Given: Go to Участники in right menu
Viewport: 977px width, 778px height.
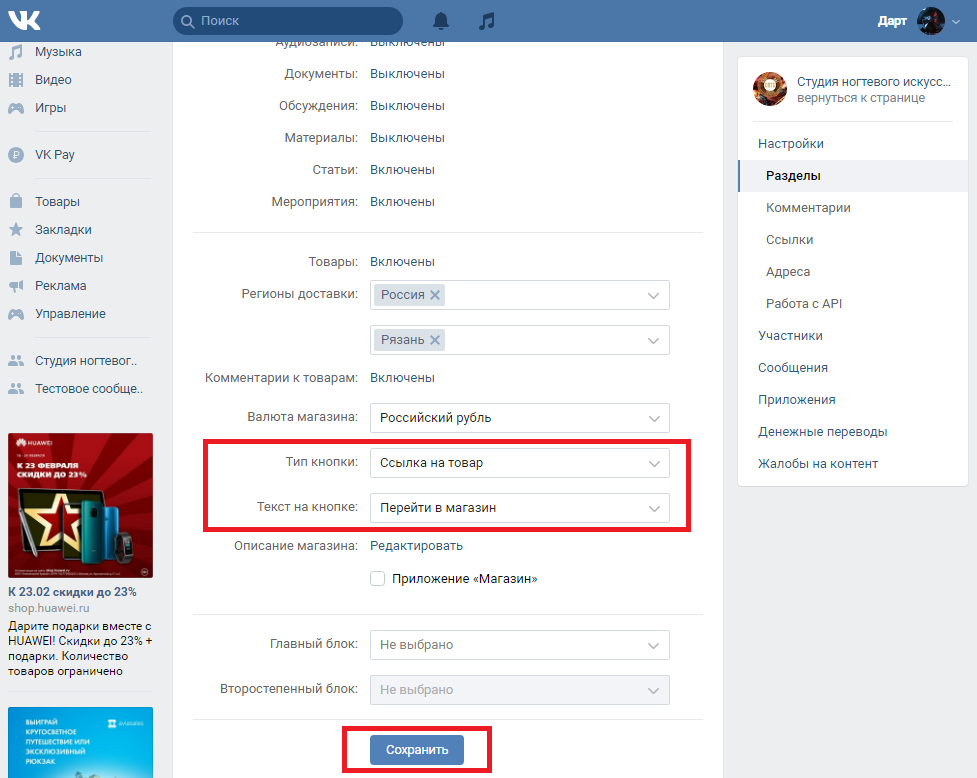Looking at the screenshot, I should point(790,336).
